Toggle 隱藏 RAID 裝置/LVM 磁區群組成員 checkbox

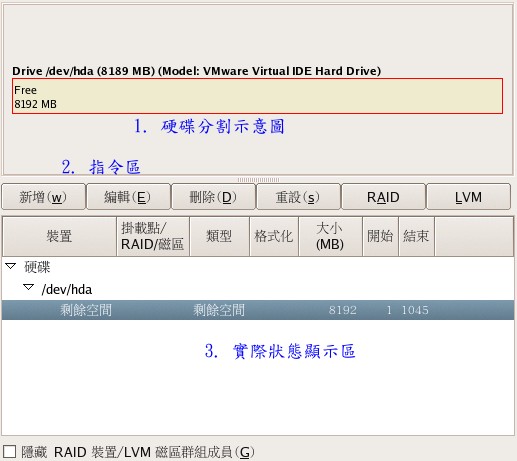(10, 452)
